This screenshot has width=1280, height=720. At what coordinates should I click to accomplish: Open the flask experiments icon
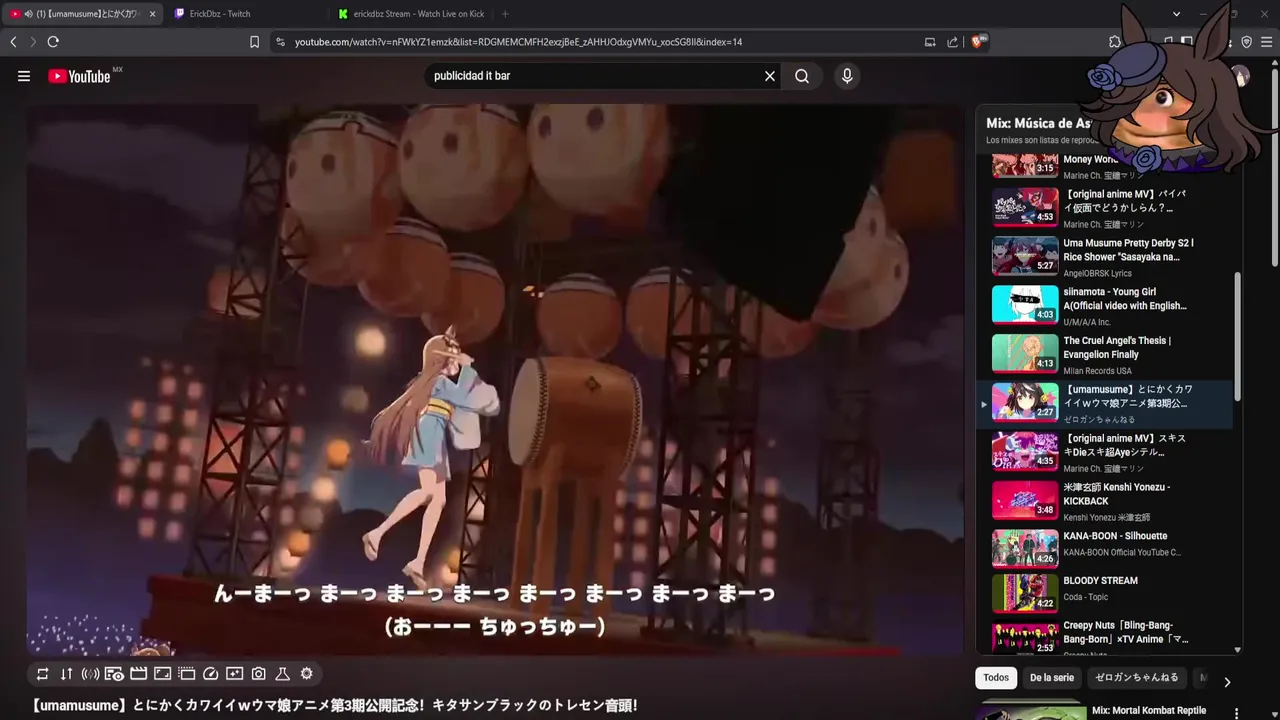pos(282,674)
